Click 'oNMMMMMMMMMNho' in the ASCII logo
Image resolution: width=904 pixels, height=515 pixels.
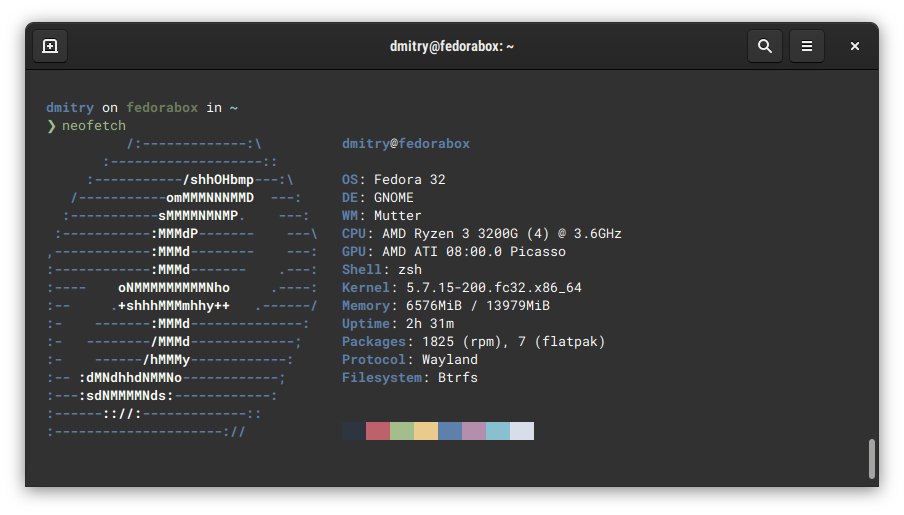(174, 287)
